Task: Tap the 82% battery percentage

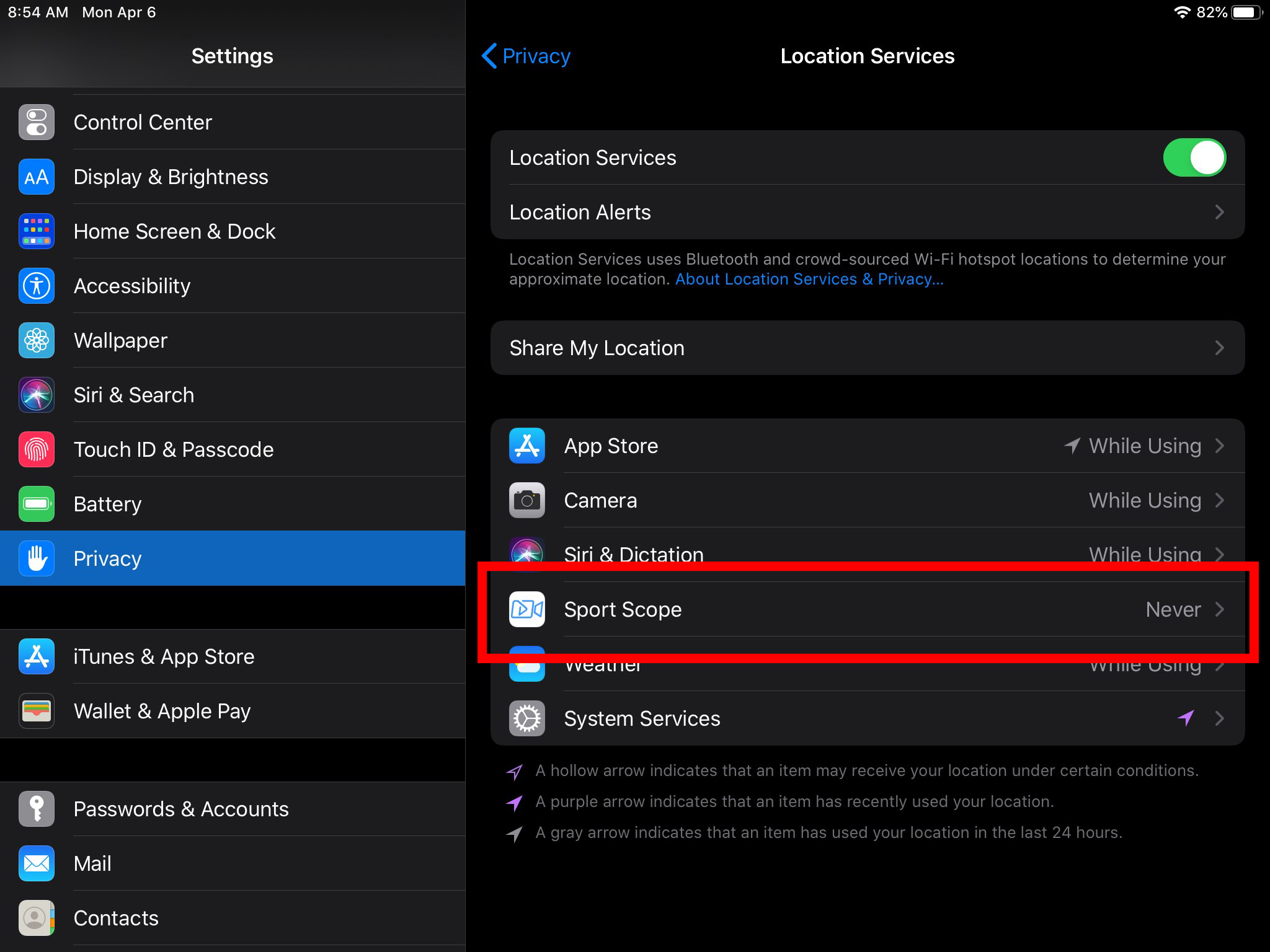Action: click(1211, 12)
